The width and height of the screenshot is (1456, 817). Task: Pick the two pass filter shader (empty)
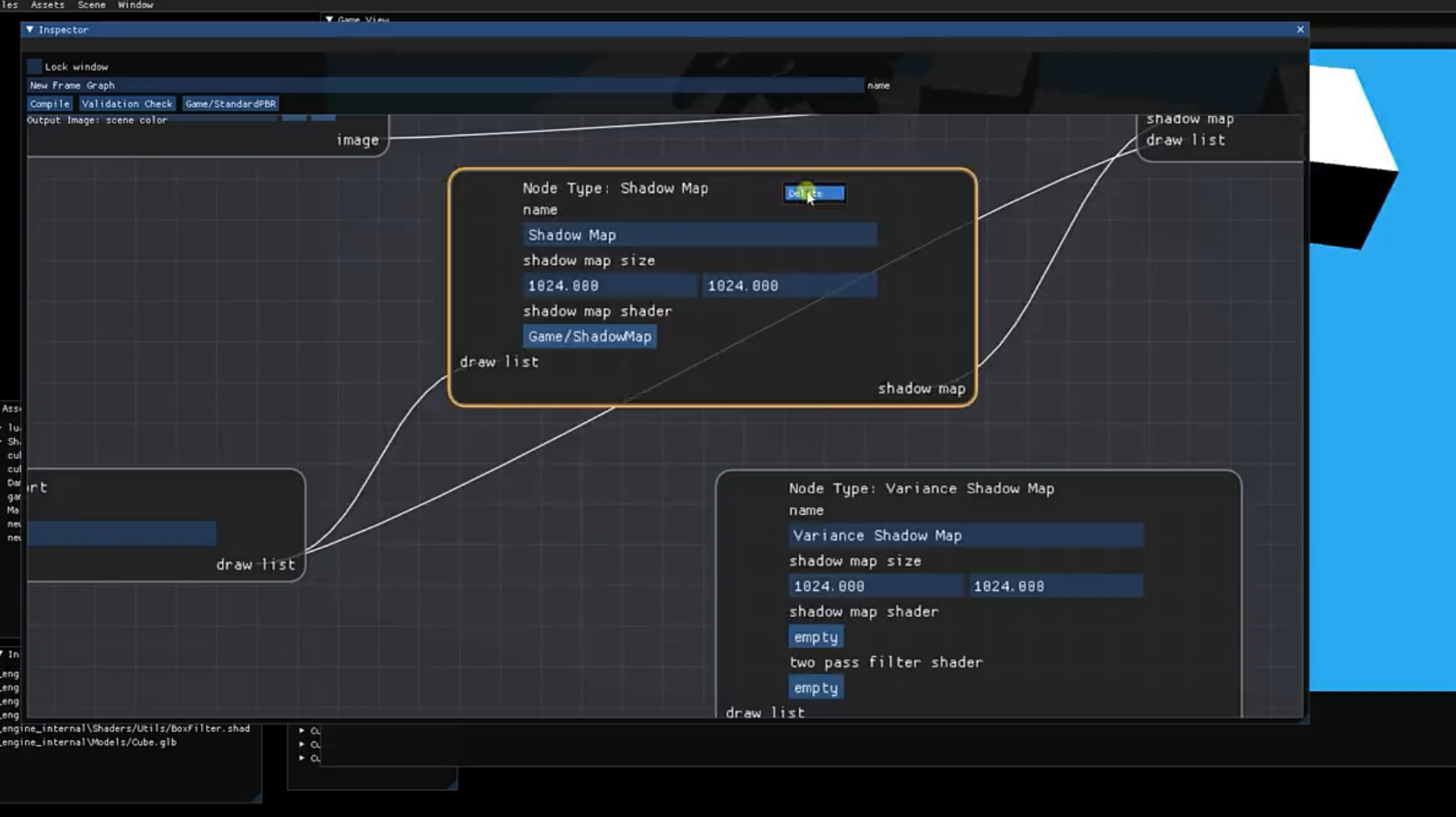pos(816,688)
